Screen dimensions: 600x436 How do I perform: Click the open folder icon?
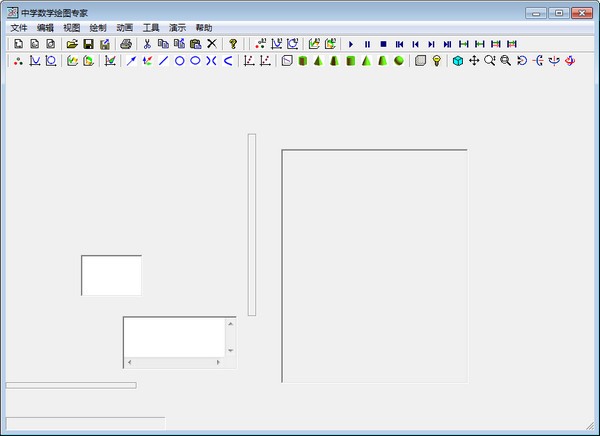[72, 44]
